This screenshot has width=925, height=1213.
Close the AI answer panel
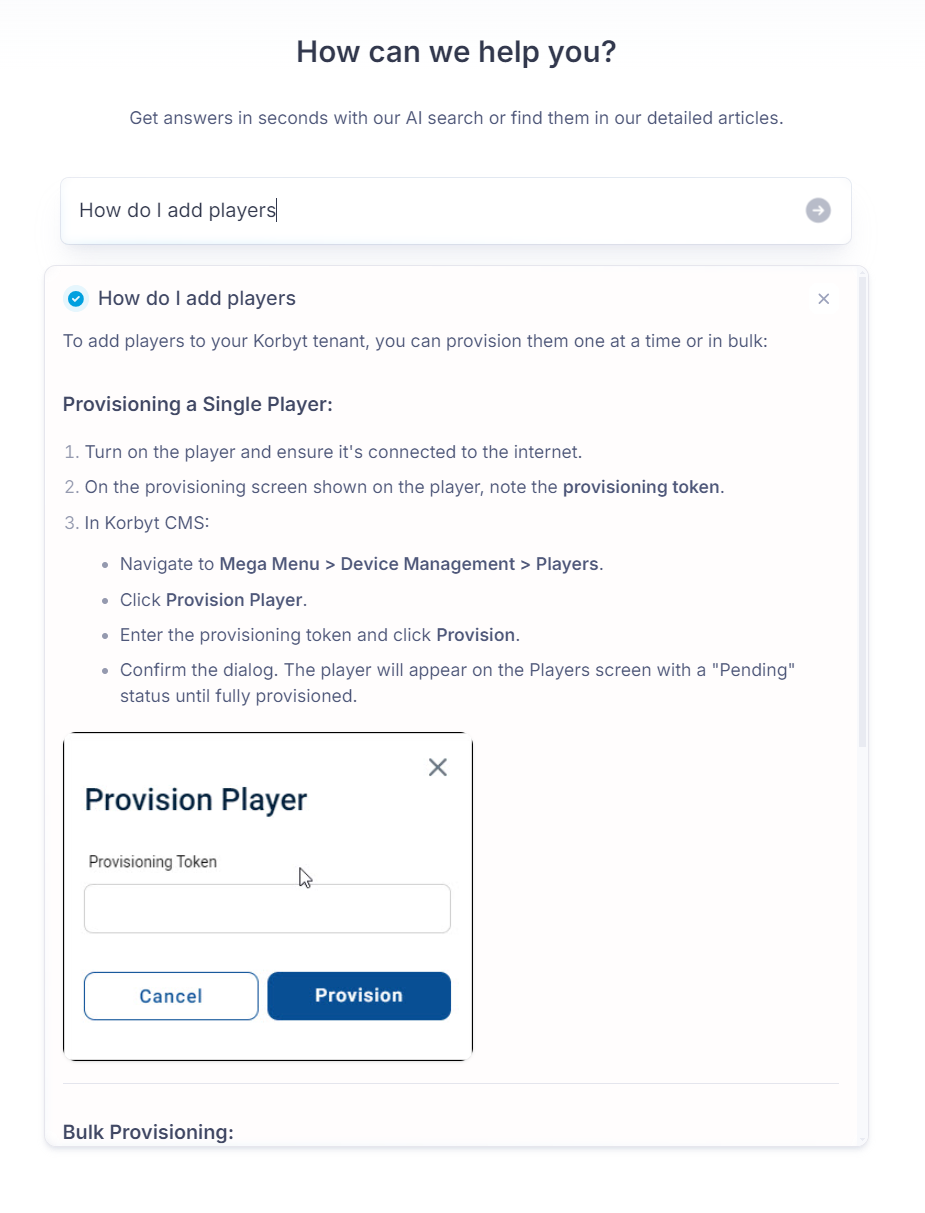[823, 299]
